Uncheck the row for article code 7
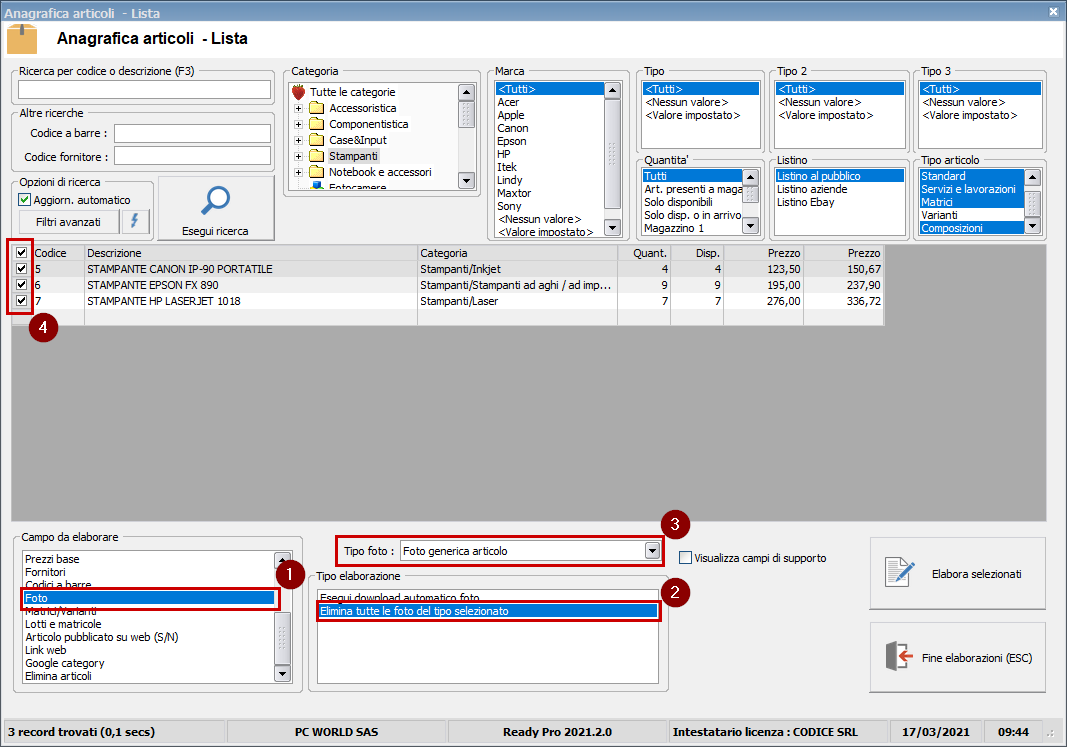 pos(21,301)
